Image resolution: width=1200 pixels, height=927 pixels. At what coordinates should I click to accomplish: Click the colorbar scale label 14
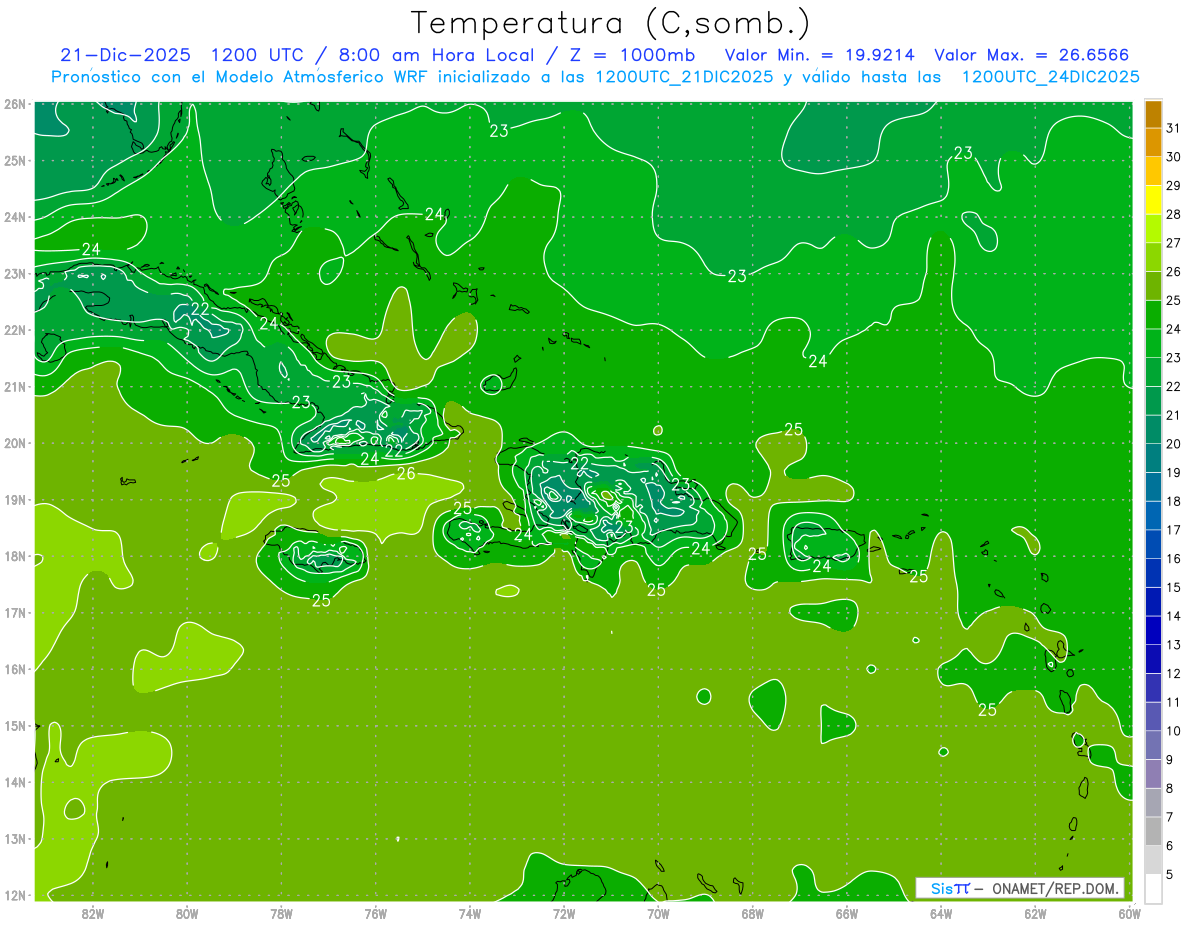click(x=1174, y=616)
